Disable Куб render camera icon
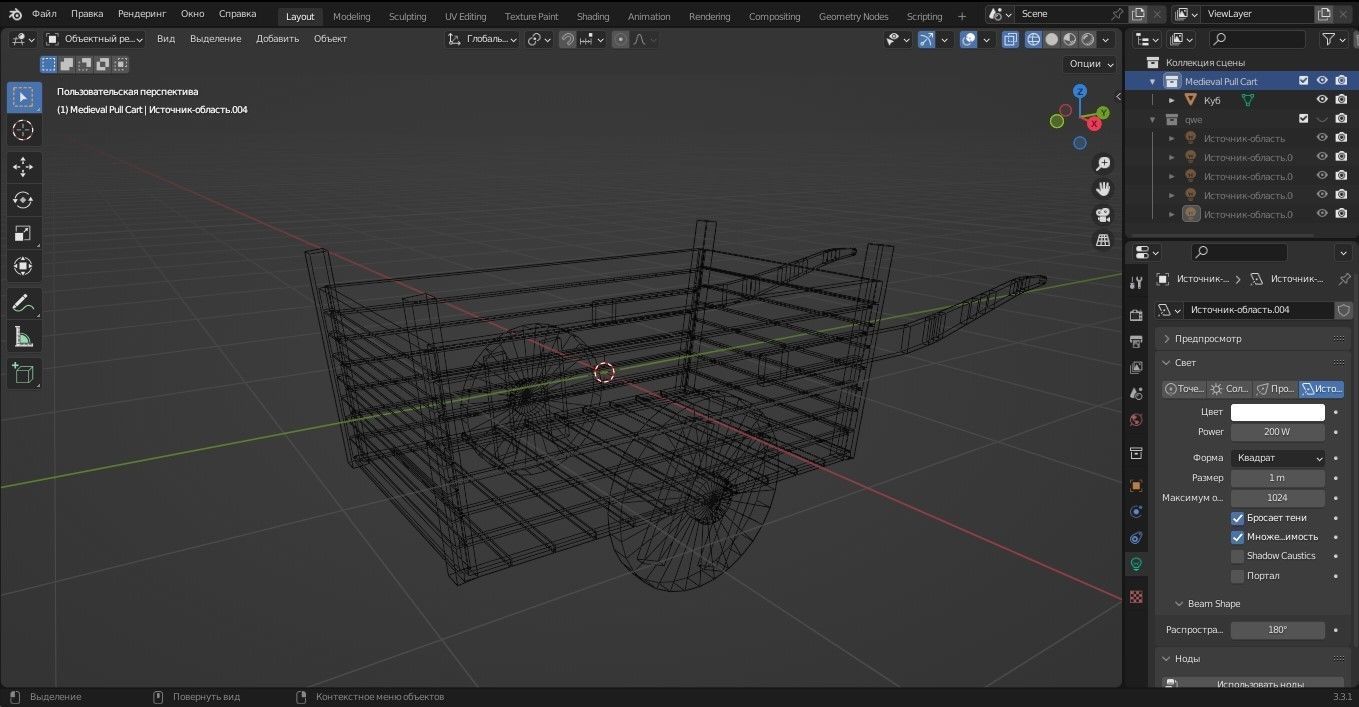 coord(1342,100)
